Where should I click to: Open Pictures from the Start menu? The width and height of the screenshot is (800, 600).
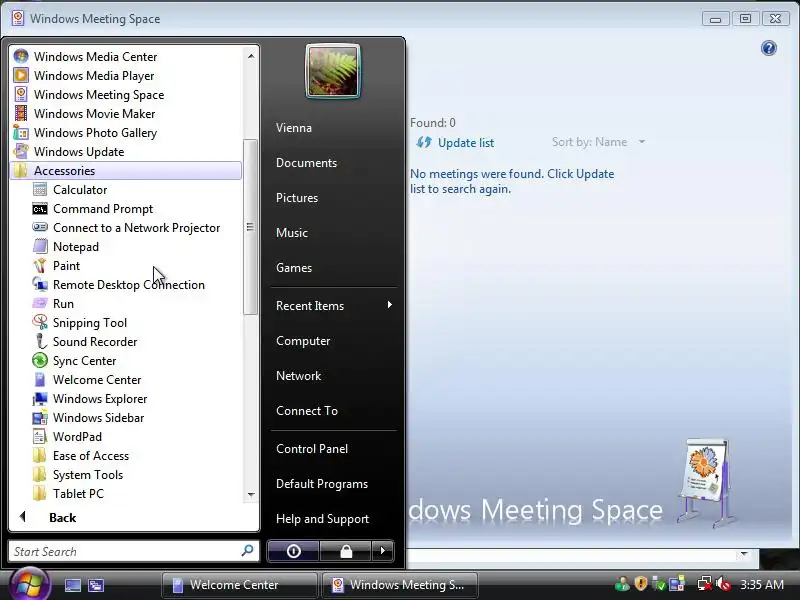tap(296, 198)
